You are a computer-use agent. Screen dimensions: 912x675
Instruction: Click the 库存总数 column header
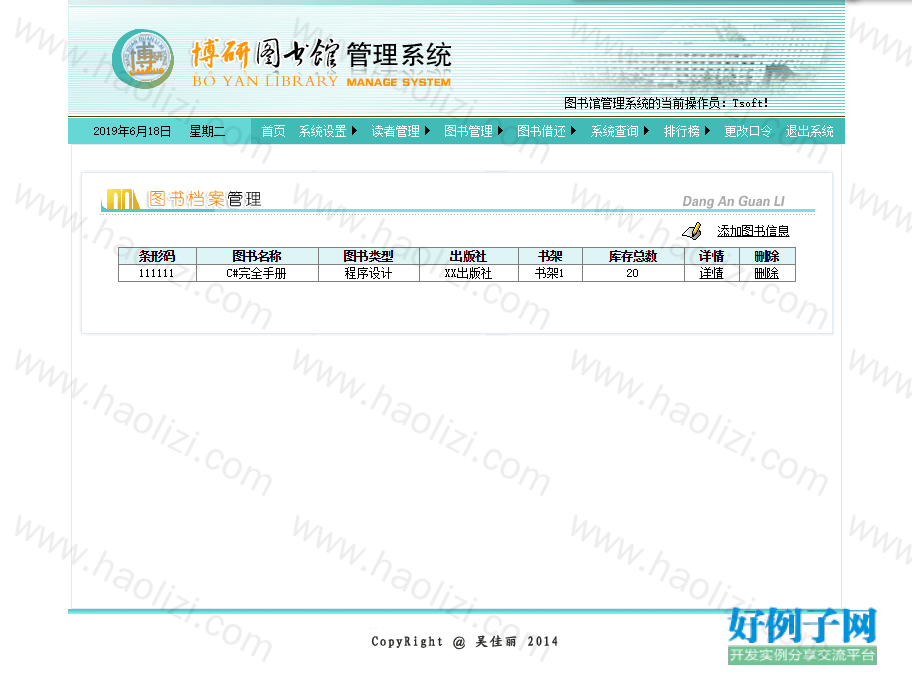pos(633,256)
